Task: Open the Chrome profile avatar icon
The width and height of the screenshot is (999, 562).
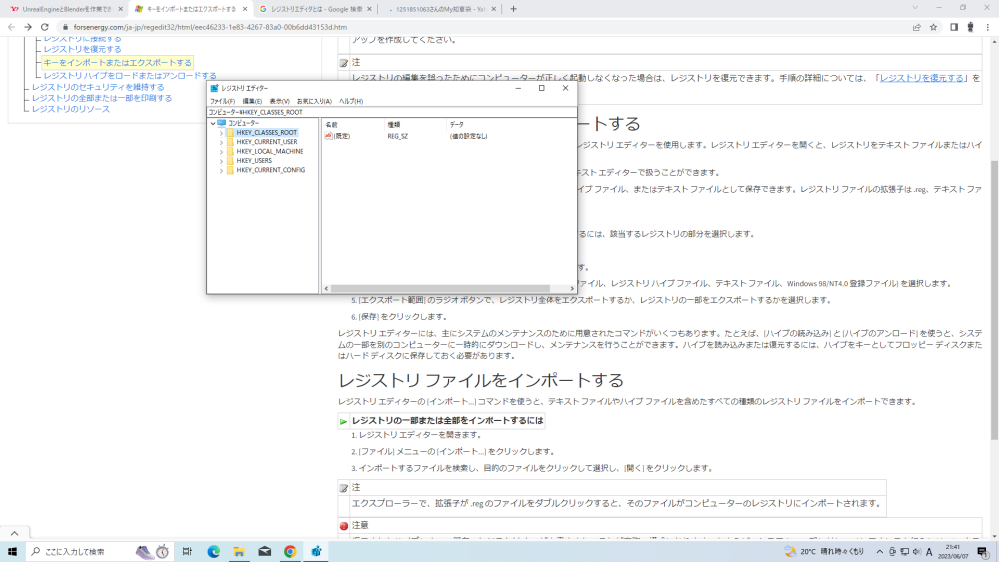Action: [970, 27]
